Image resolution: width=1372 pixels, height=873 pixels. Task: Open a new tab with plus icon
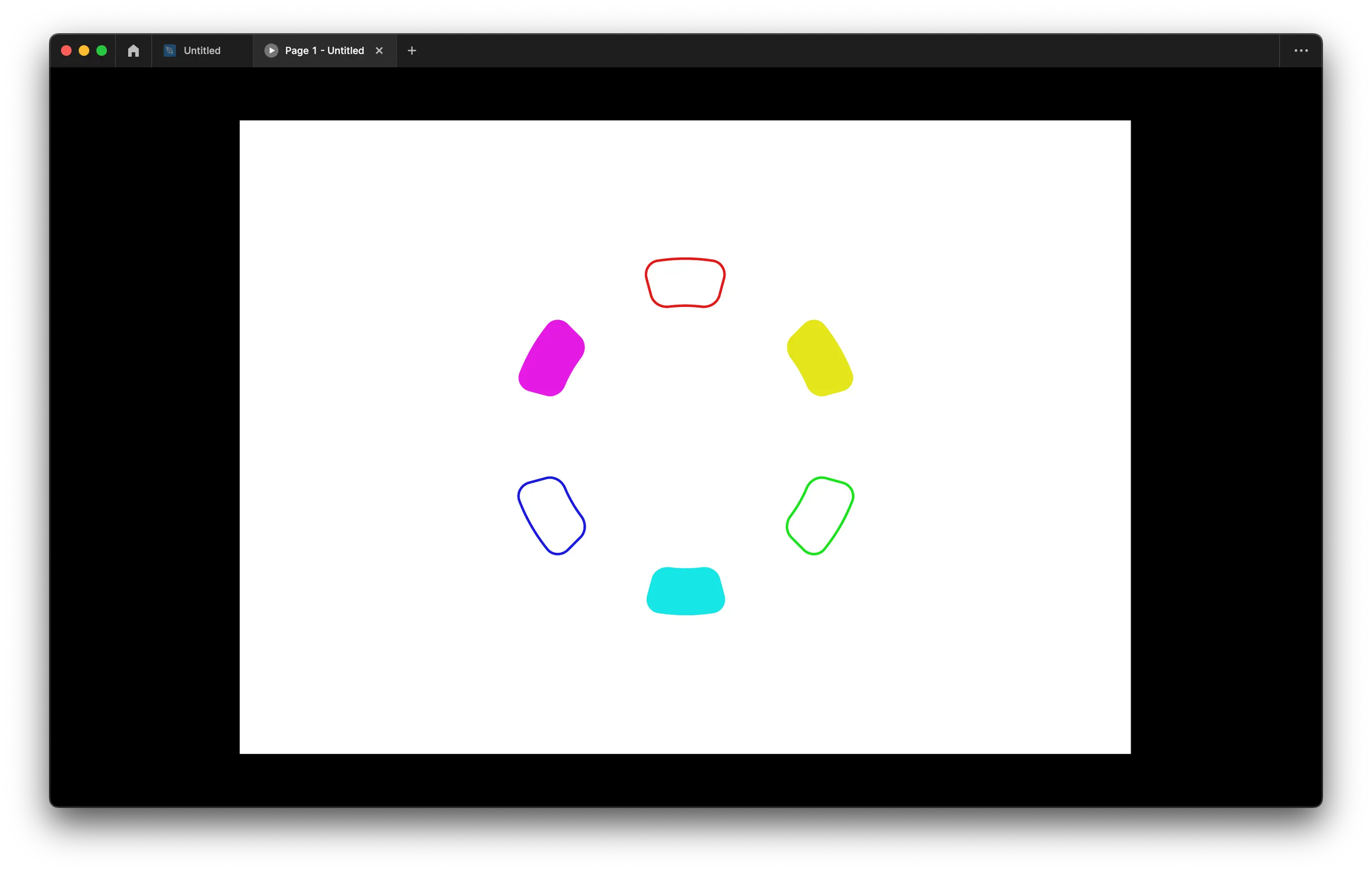412,51
